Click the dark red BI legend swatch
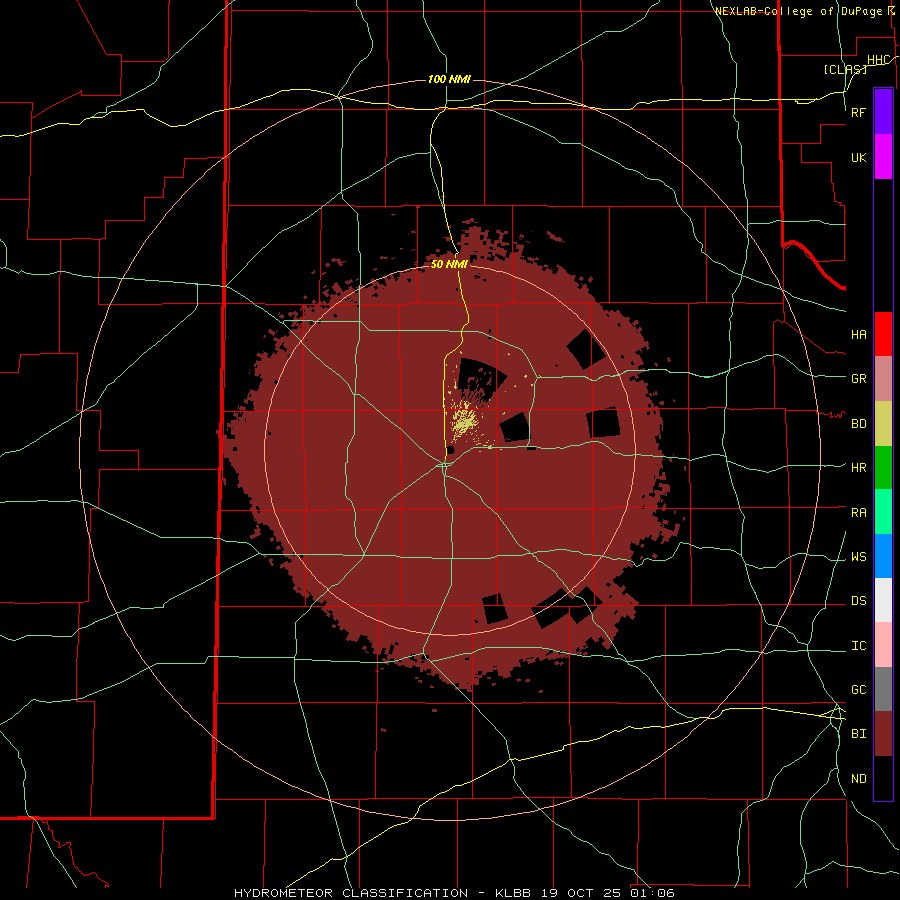900x900 pixels. [883, 734]
